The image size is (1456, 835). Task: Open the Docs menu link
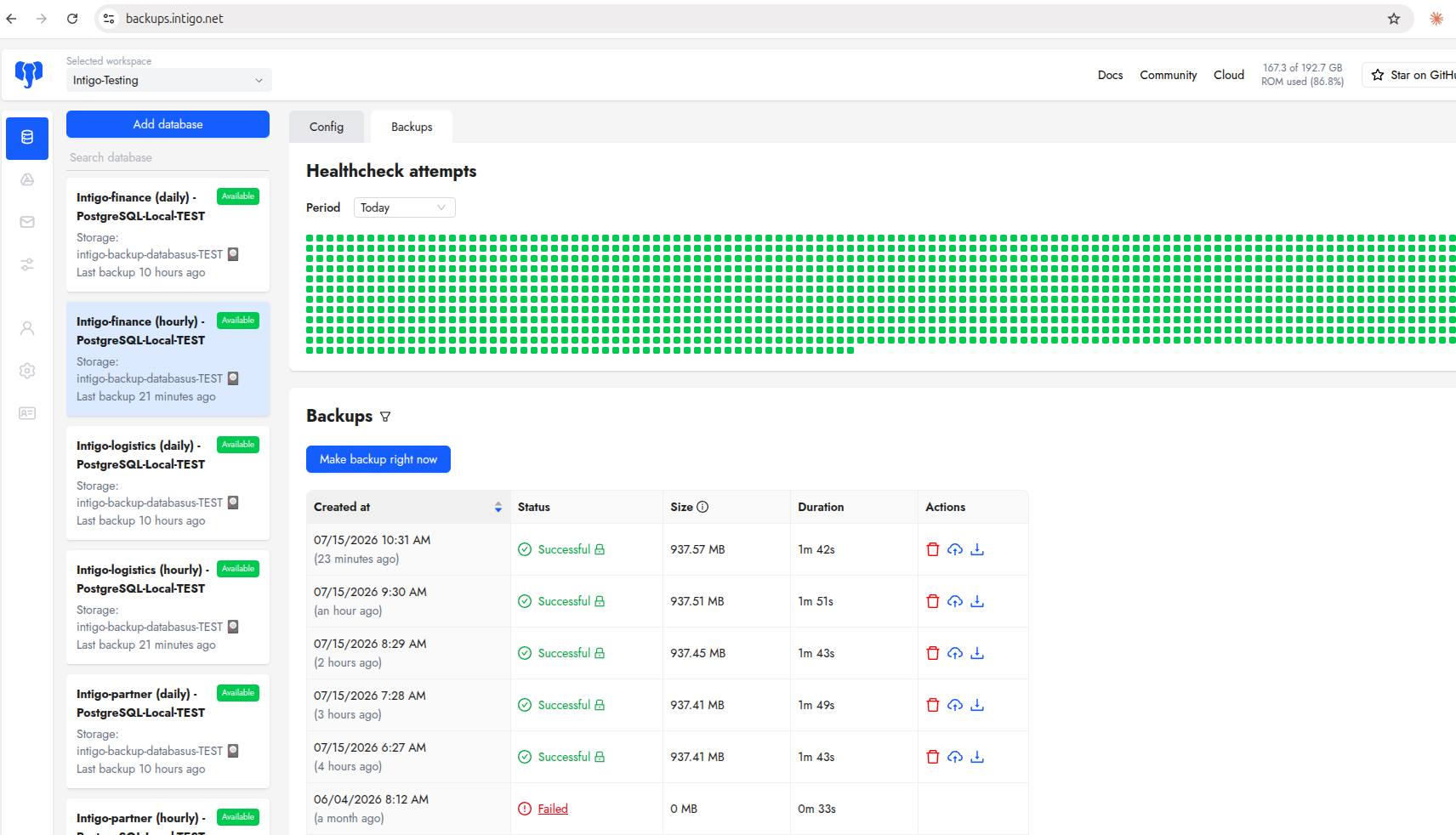(x=1110, y=75)
